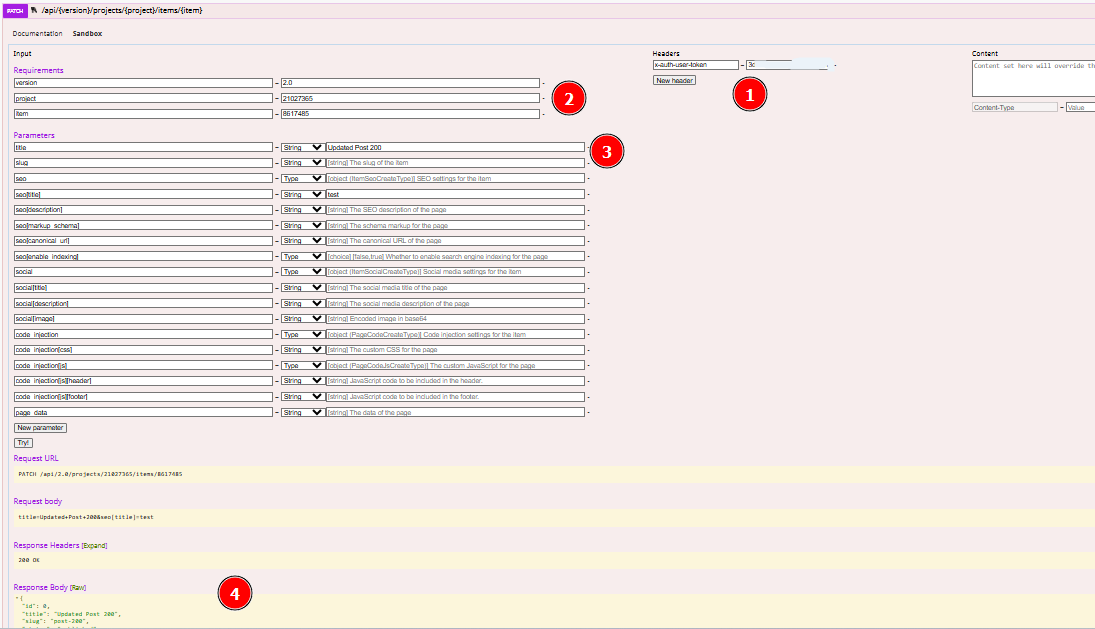1095x629 pixels.
Task: Show the Raw response body
Action: [78, 588]
